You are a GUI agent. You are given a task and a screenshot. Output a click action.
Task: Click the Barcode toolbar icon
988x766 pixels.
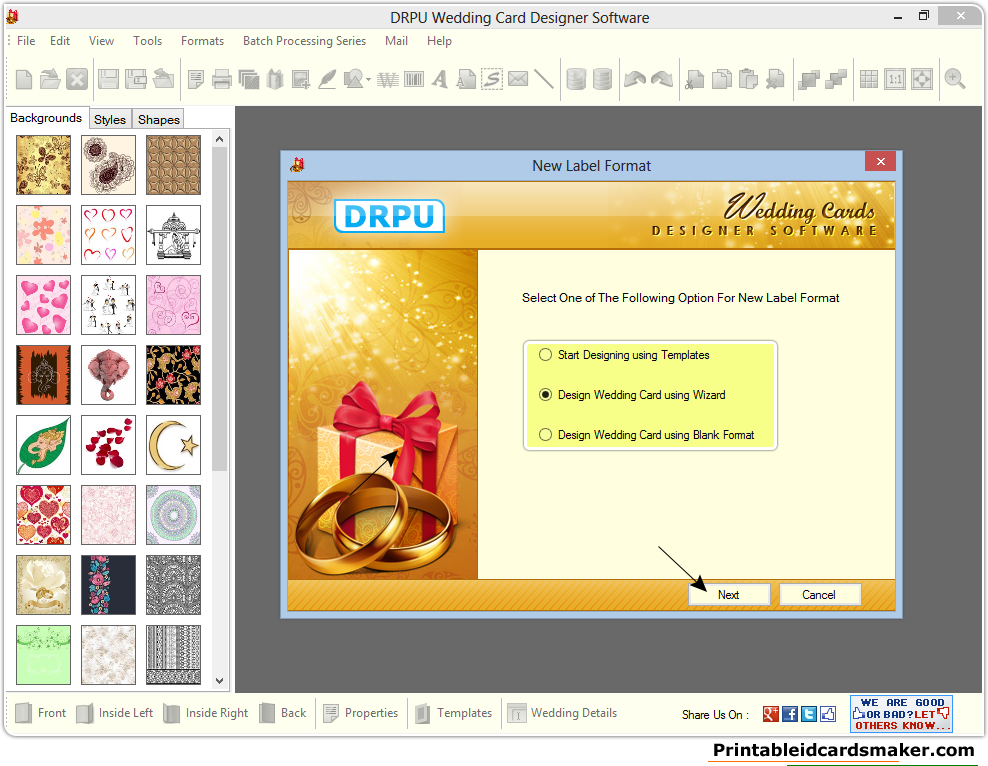click(x=414, y=79)
